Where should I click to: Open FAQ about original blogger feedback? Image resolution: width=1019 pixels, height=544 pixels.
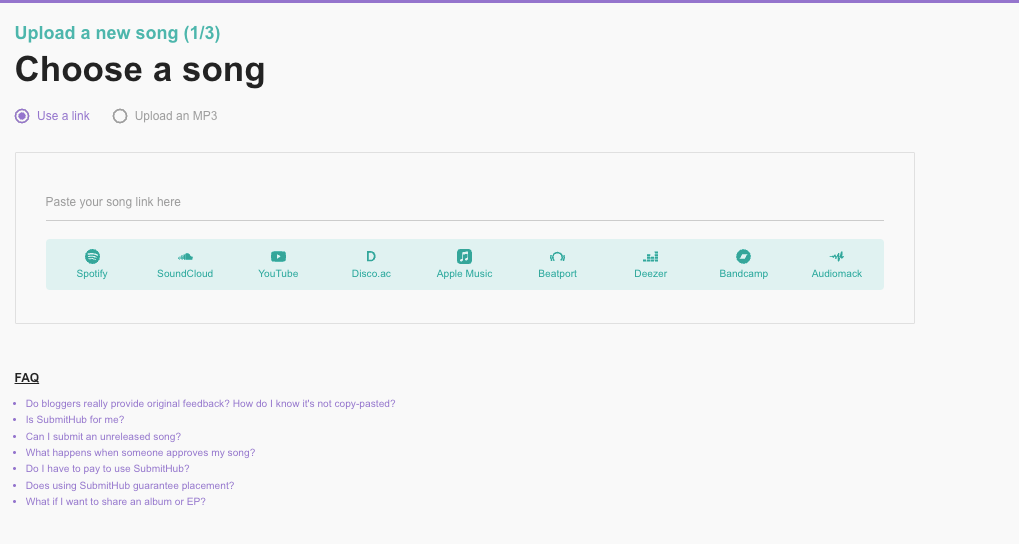(210, 404)
